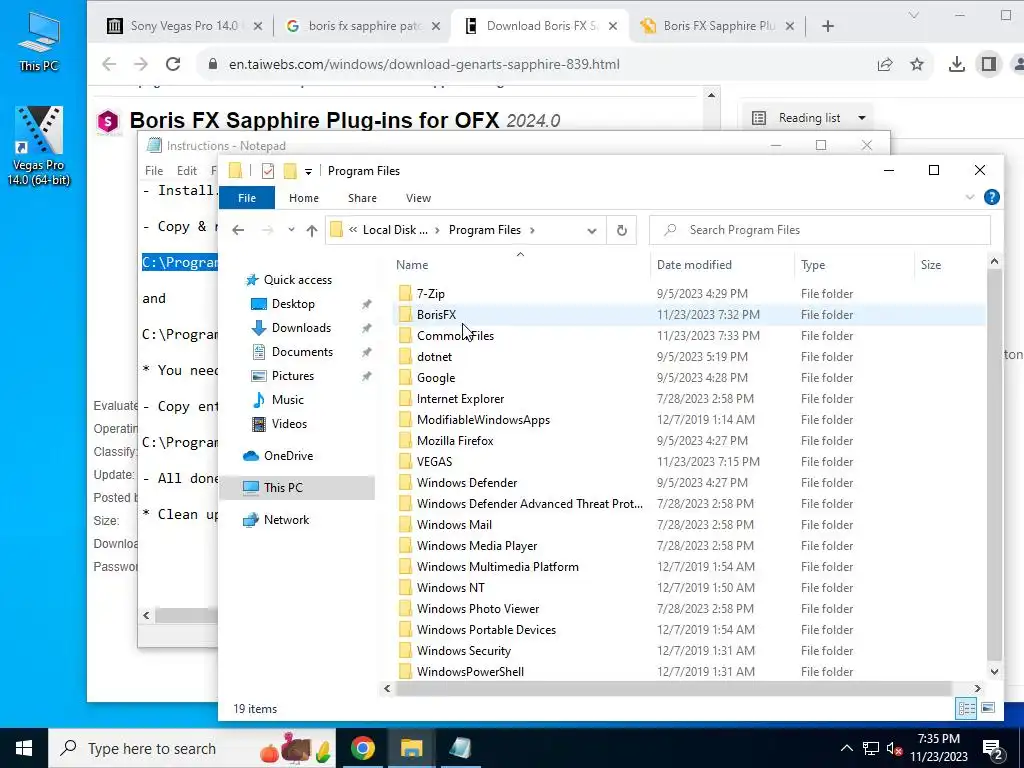Click the Explorer vertical scrollbar
The height and width of the screenshot is (768, 1024).
click(994, 464)
